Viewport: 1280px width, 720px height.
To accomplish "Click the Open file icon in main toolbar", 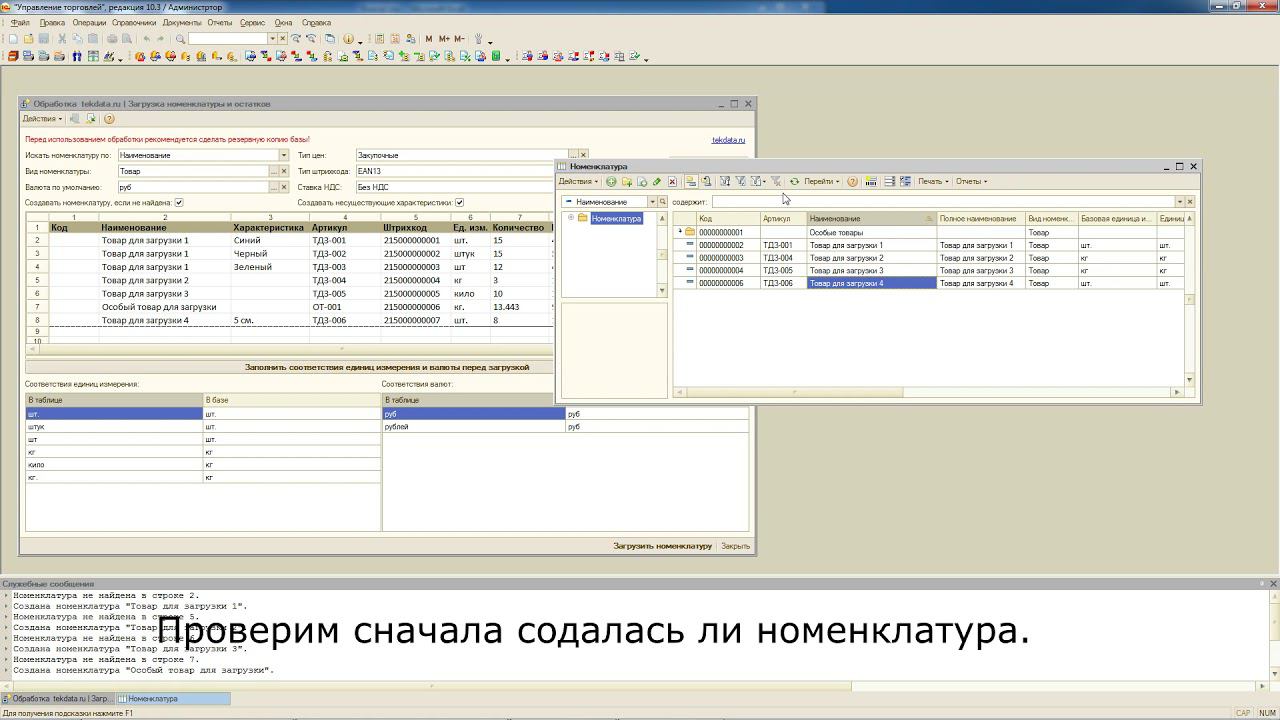I will [28, 39].
